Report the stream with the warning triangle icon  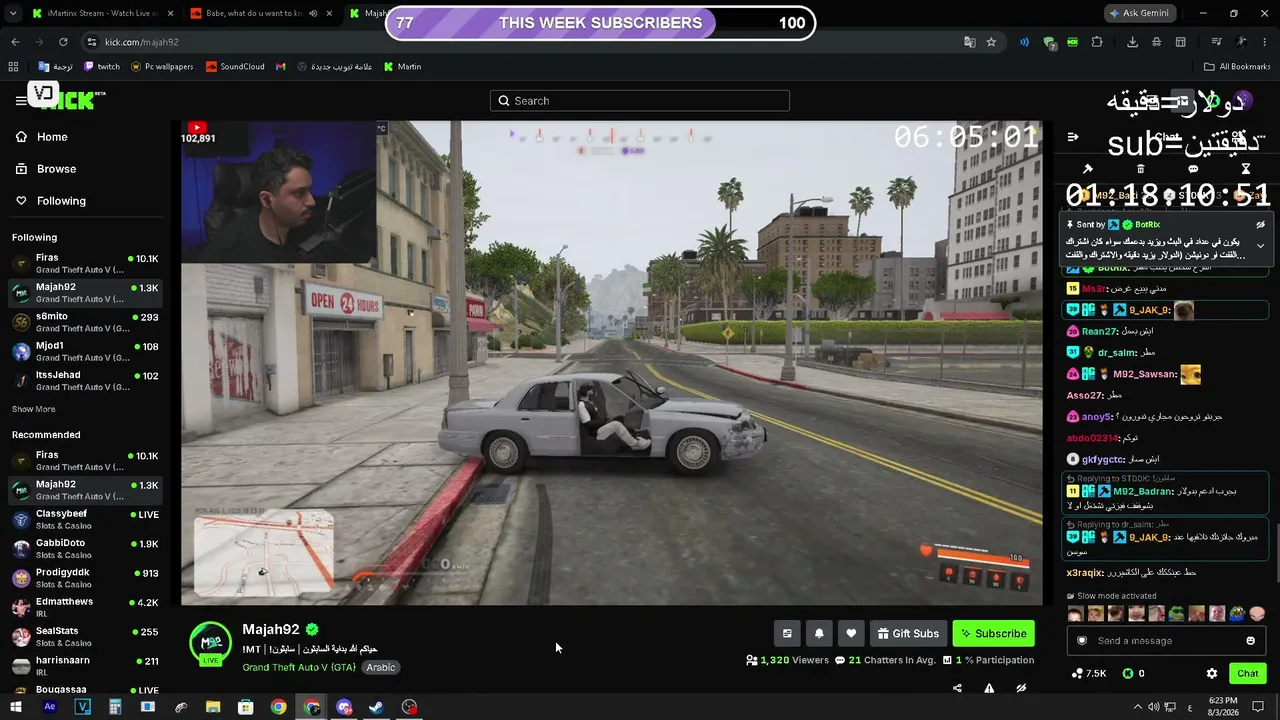[x=989, y=688]
